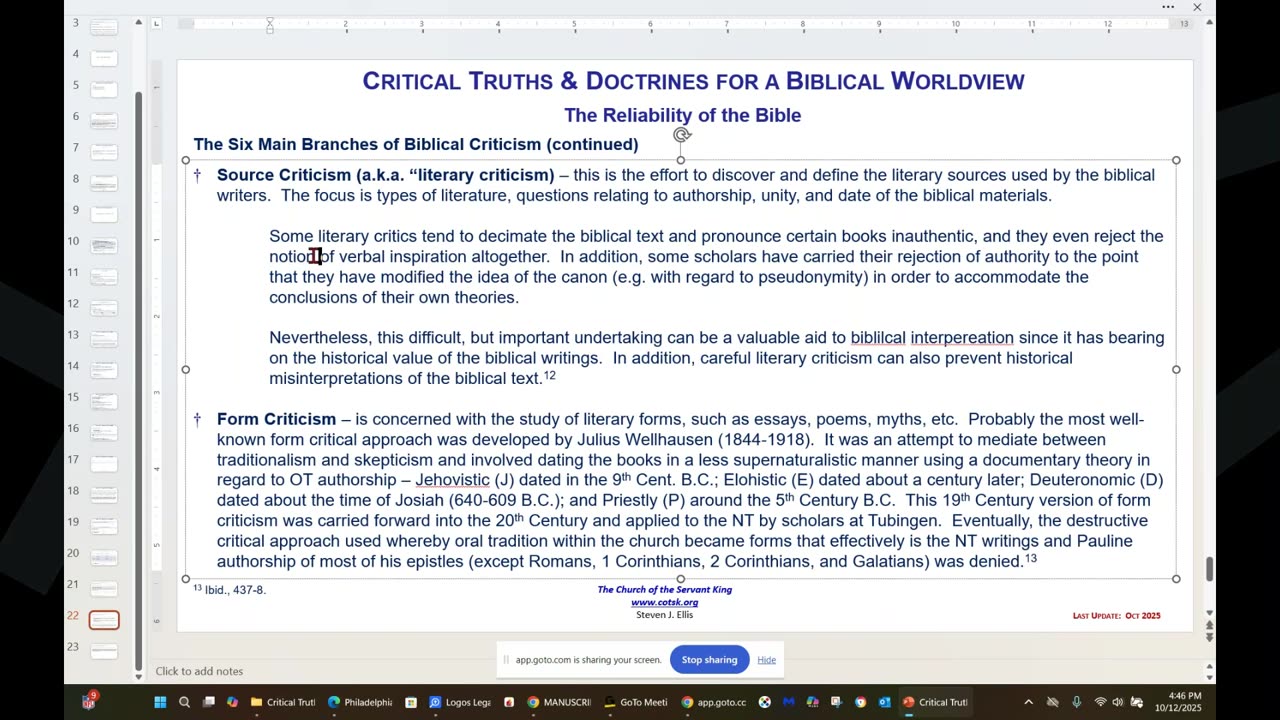Image resolution: width=1280 pixels, height=720 pixels.
Task: Select slide thumbnail 7
Action: pos(104,150)
